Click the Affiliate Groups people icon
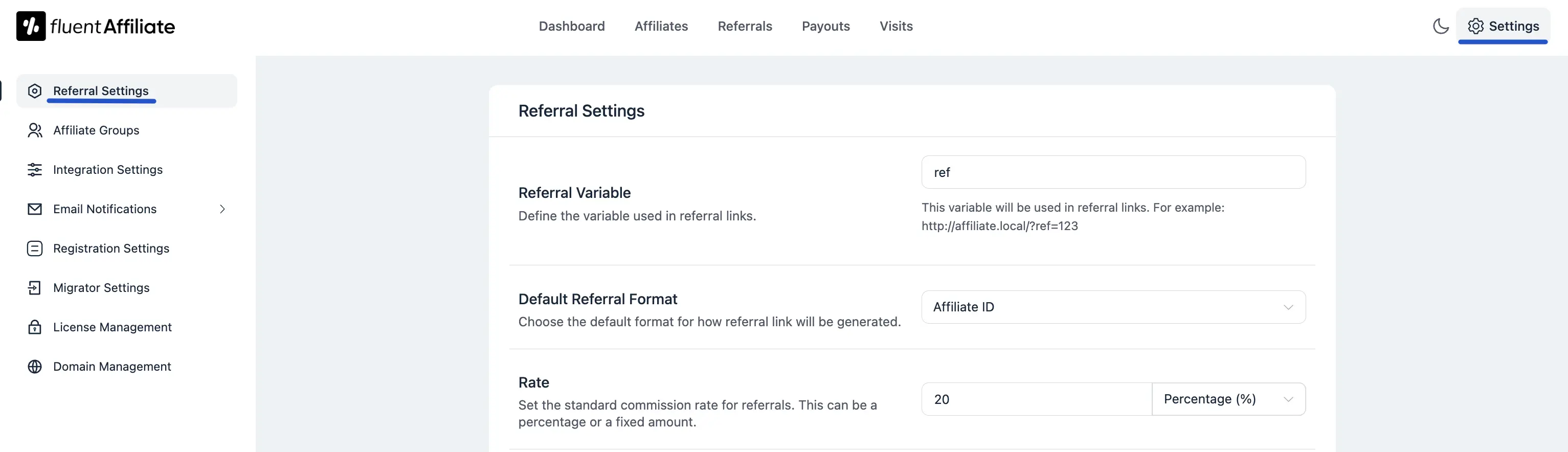The image size is (1568, 452). coord(35,130)
